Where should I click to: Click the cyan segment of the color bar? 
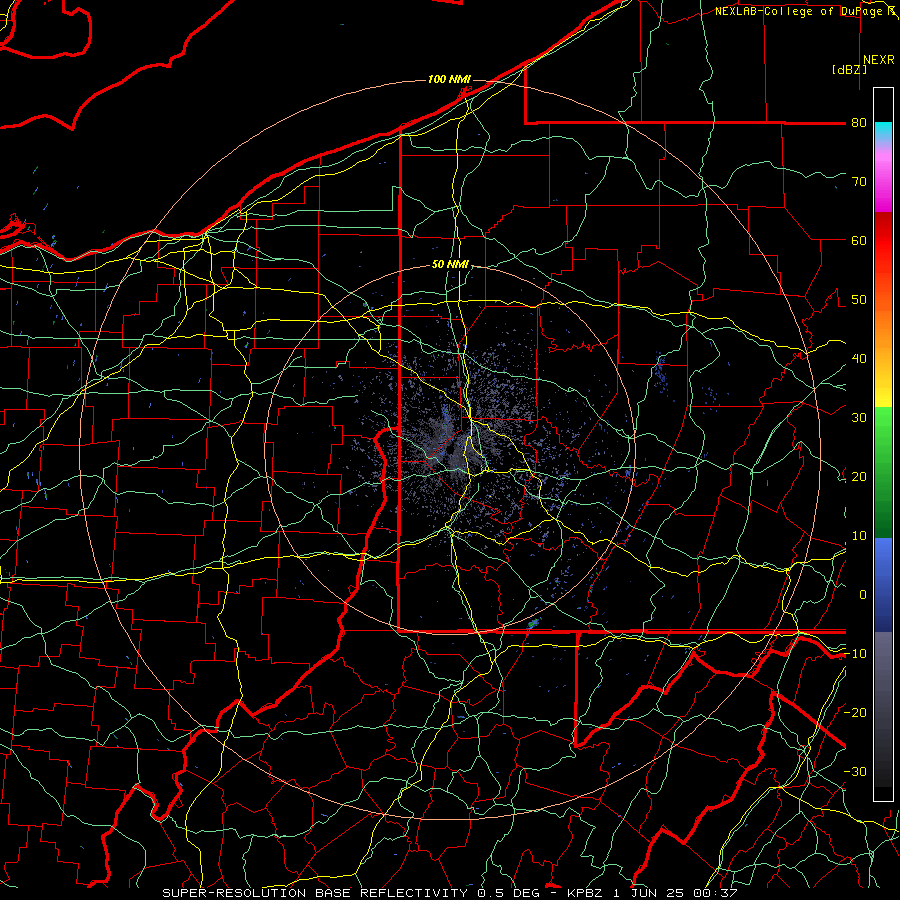click(883, 131)
